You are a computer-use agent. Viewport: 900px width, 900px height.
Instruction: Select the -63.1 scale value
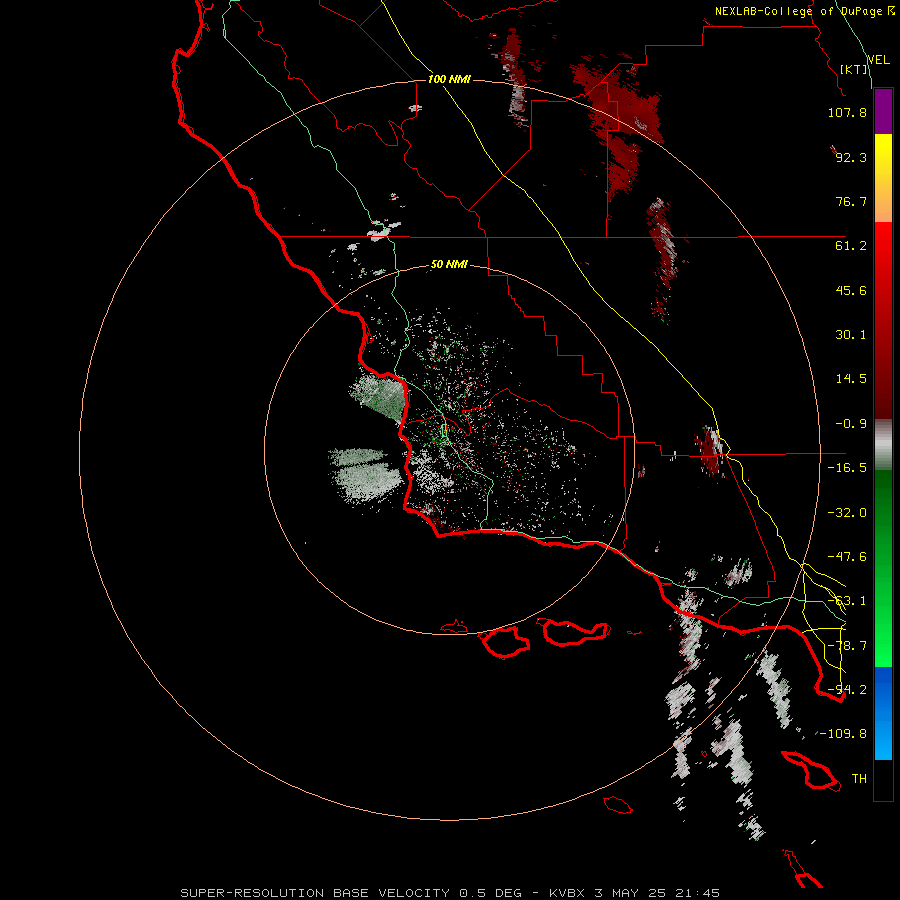tap(847, 601)
